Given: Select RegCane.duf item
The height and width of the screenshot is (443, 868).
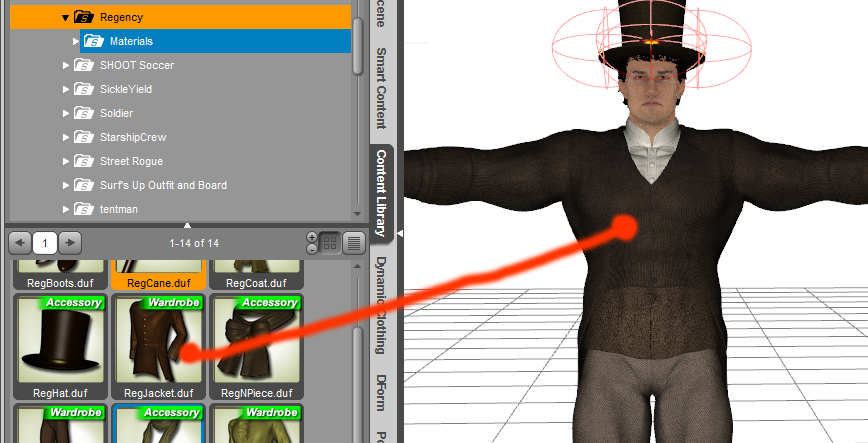Looking at the screenshot, I should tap(158, 275).
